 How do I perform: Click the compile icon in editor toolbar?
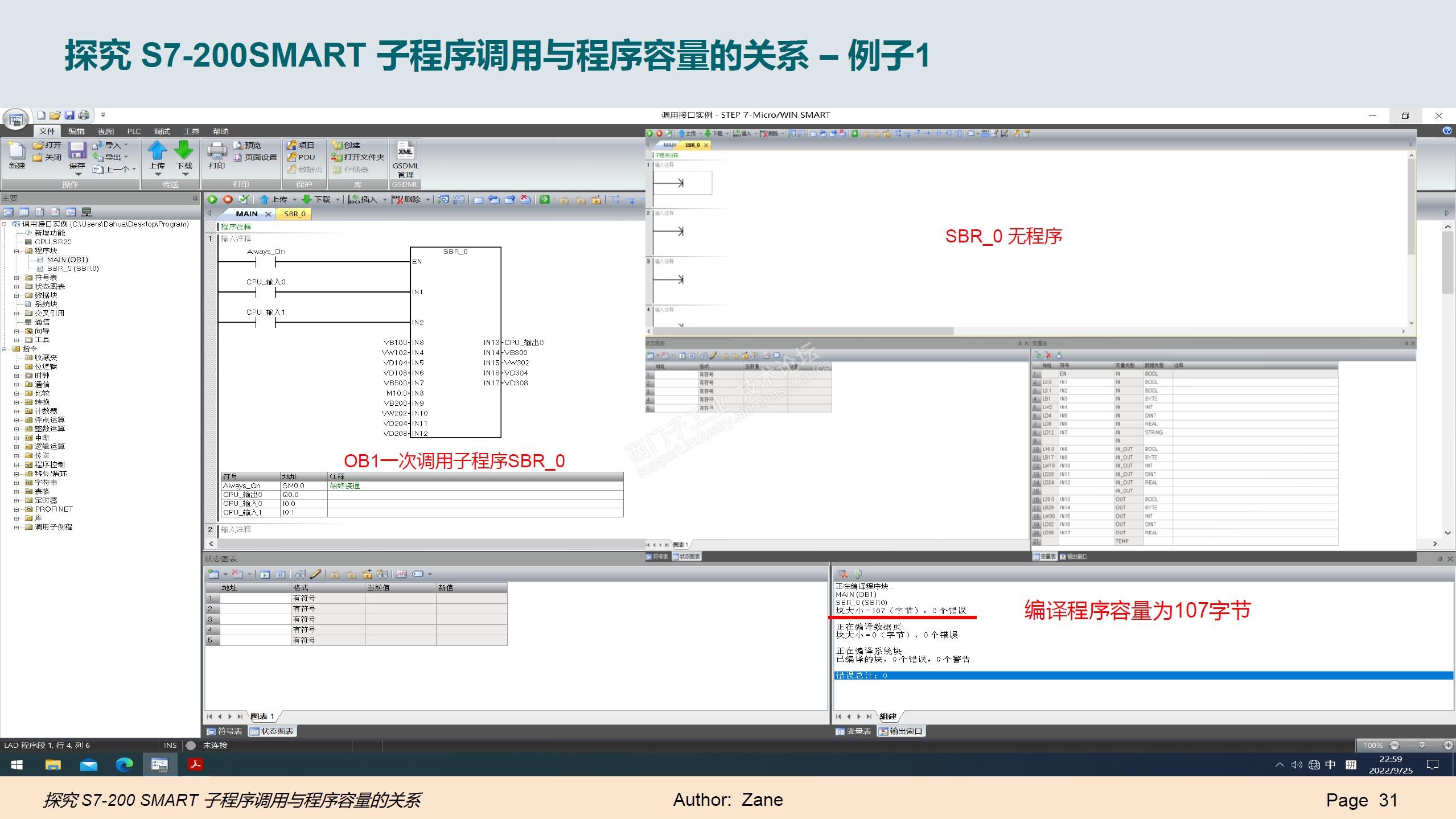click(244, 199)
